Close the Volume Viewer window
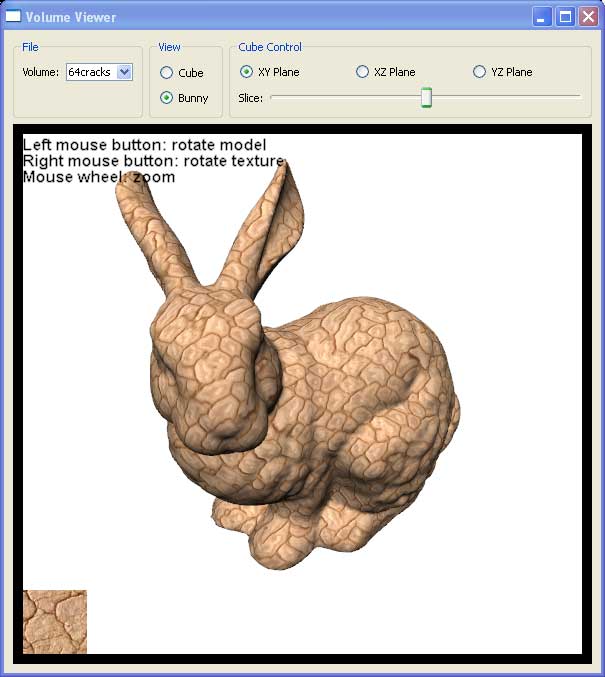Viewport: 605px width, 677px height. pyautogui.click(x=588, y=17)
